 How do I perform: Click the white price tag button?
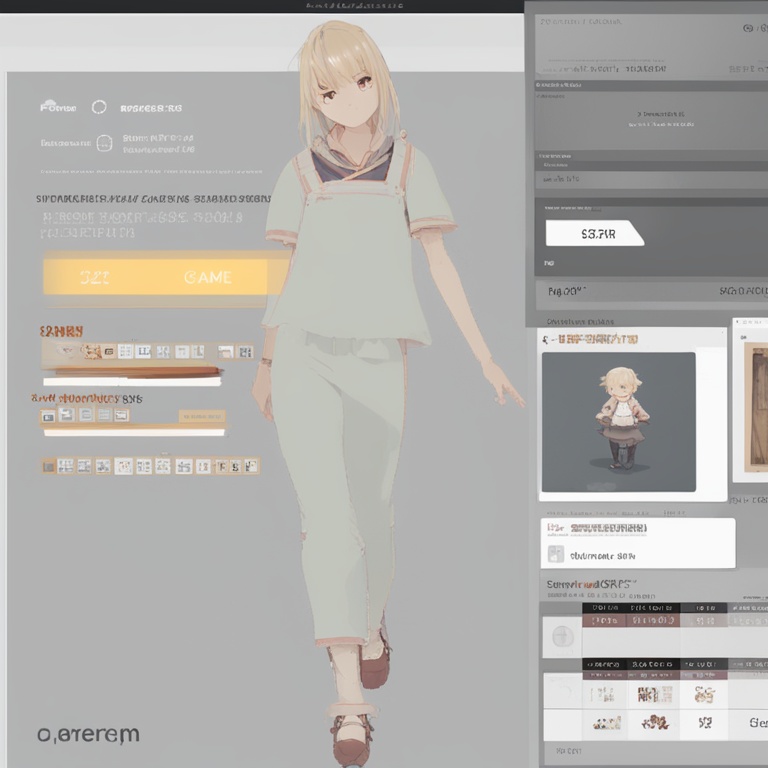(595, 233)
